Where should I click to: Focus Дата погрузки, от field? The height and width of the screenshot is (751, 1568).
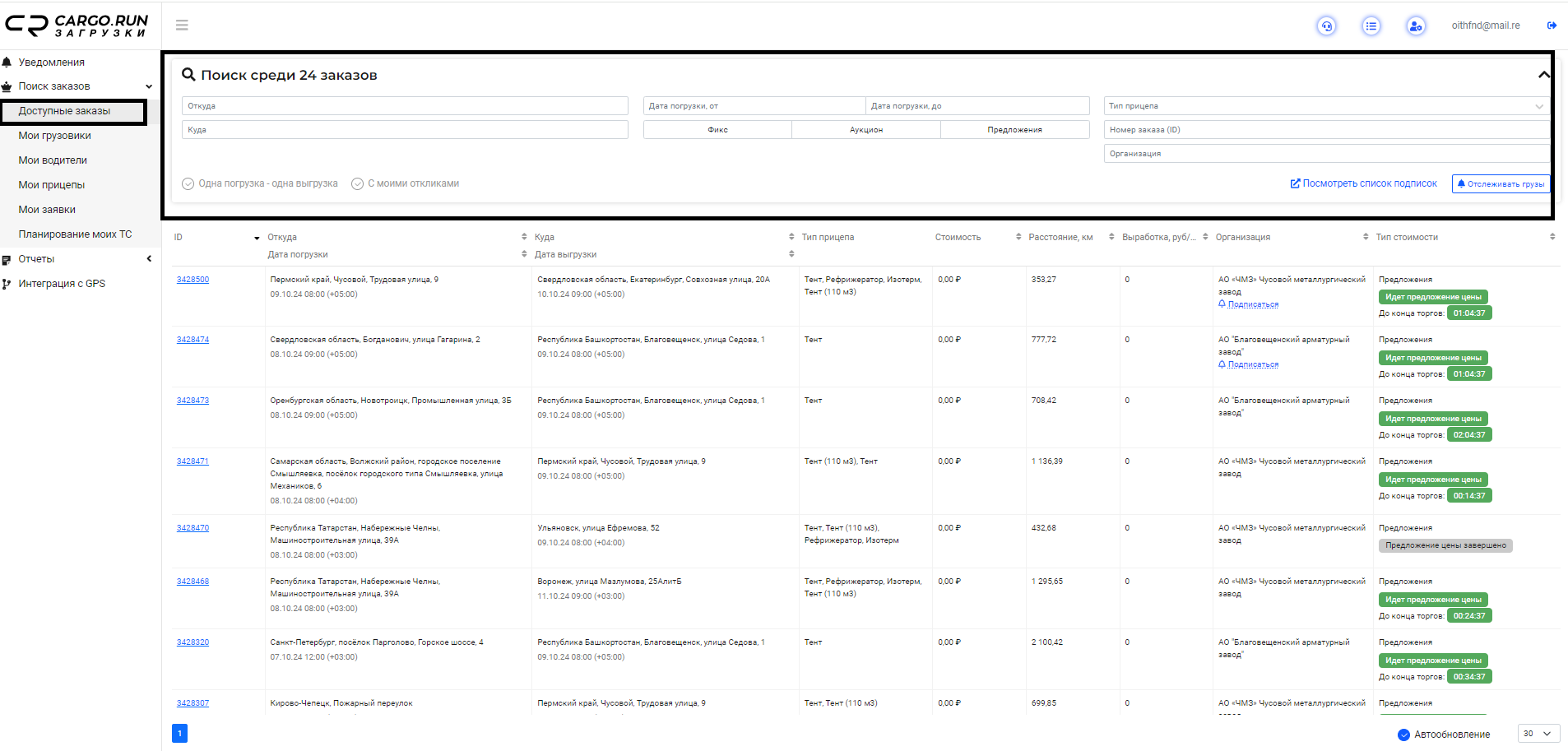pos(754,106)
